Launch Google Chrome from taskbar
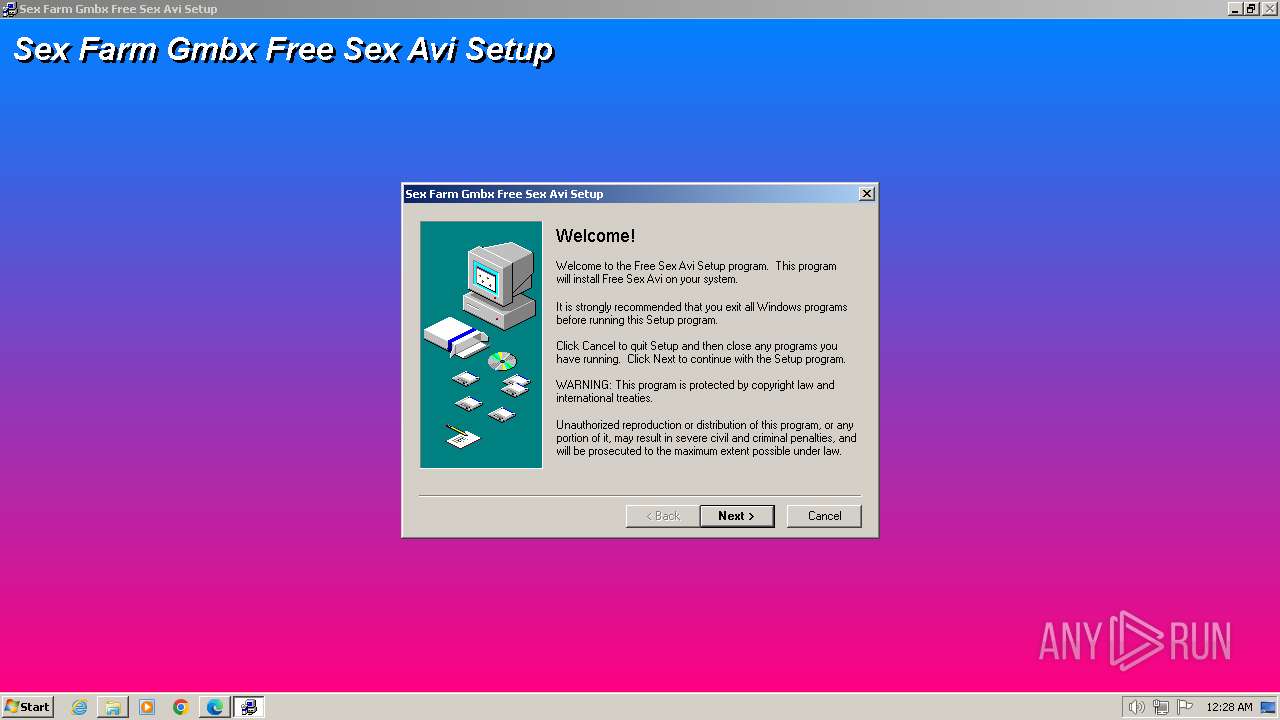 (x=181, y=707)
